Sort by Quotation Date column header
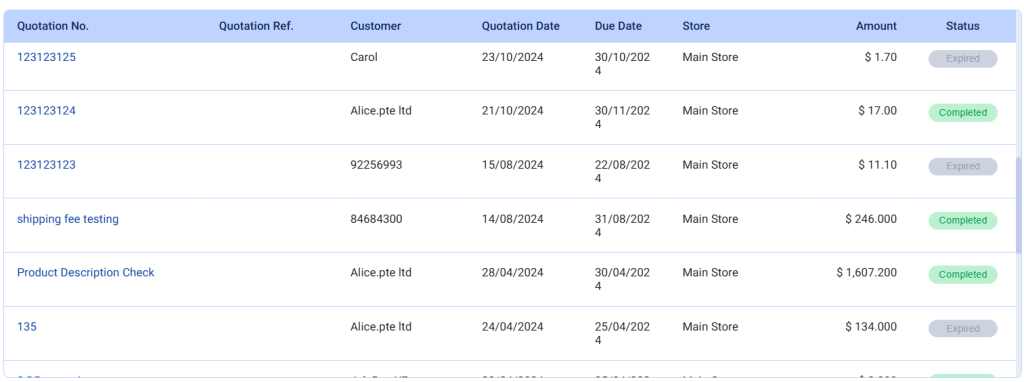The height and width of the screenshot is (382, 1024). pyautogui.click(x=520, y=26)
